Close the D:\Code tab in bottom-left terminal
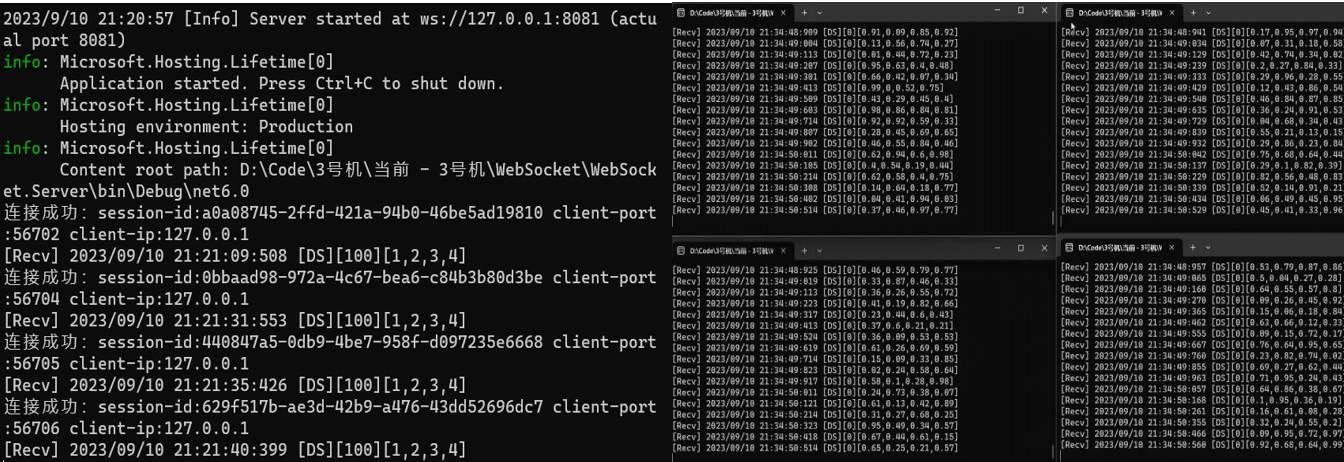The width and height of the screenshot is (1344, 462). tap(783, 250)
